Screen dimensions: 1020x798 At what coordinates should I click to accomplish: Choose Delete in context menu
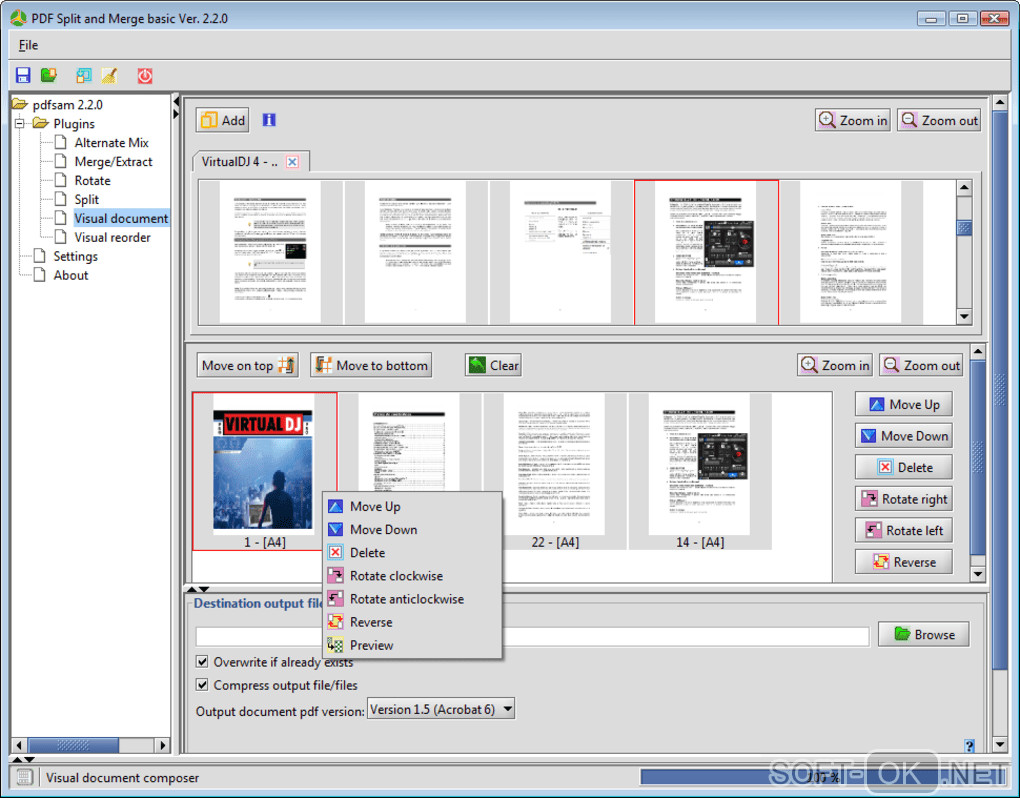412,553
